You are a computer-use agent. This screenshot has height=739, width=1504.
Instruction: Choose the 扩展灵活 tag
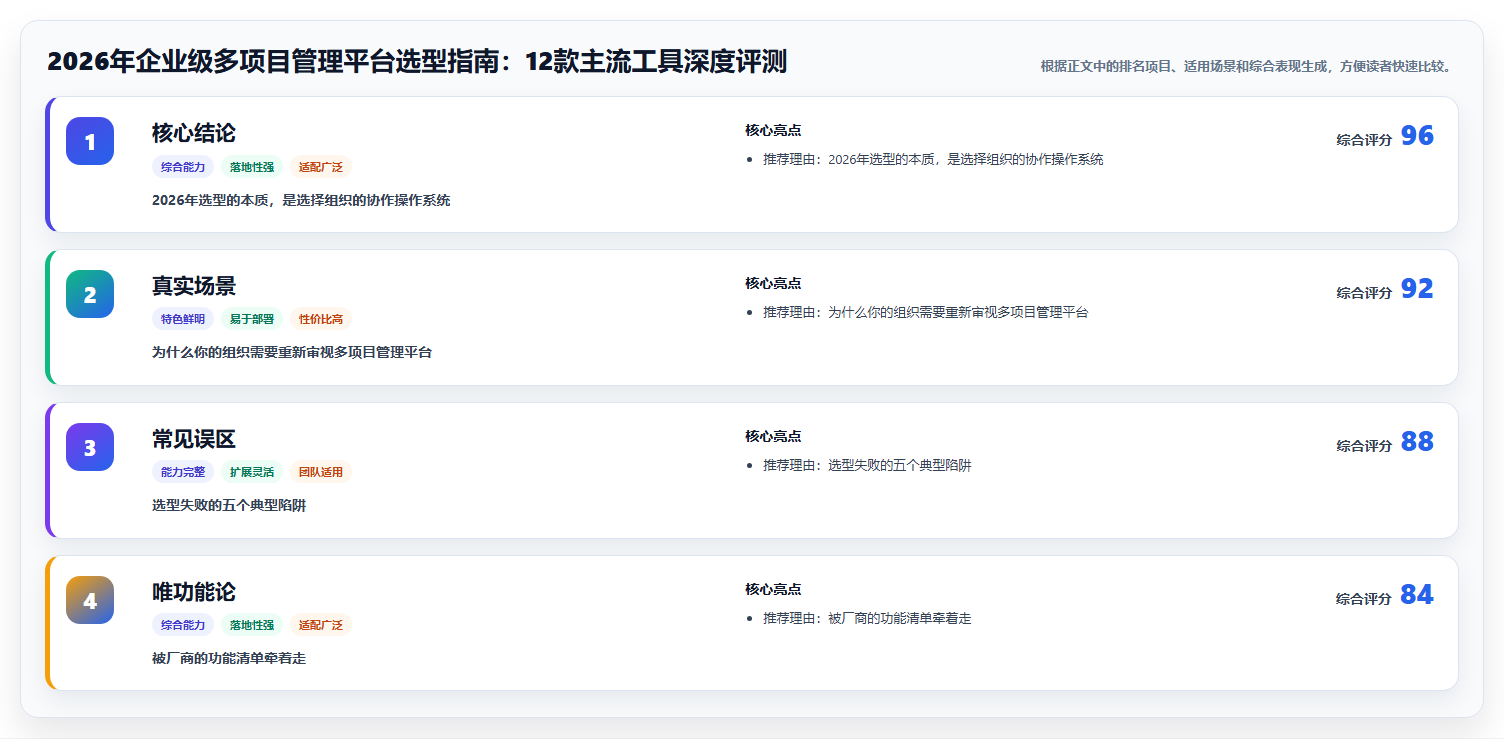coord(252,472)
